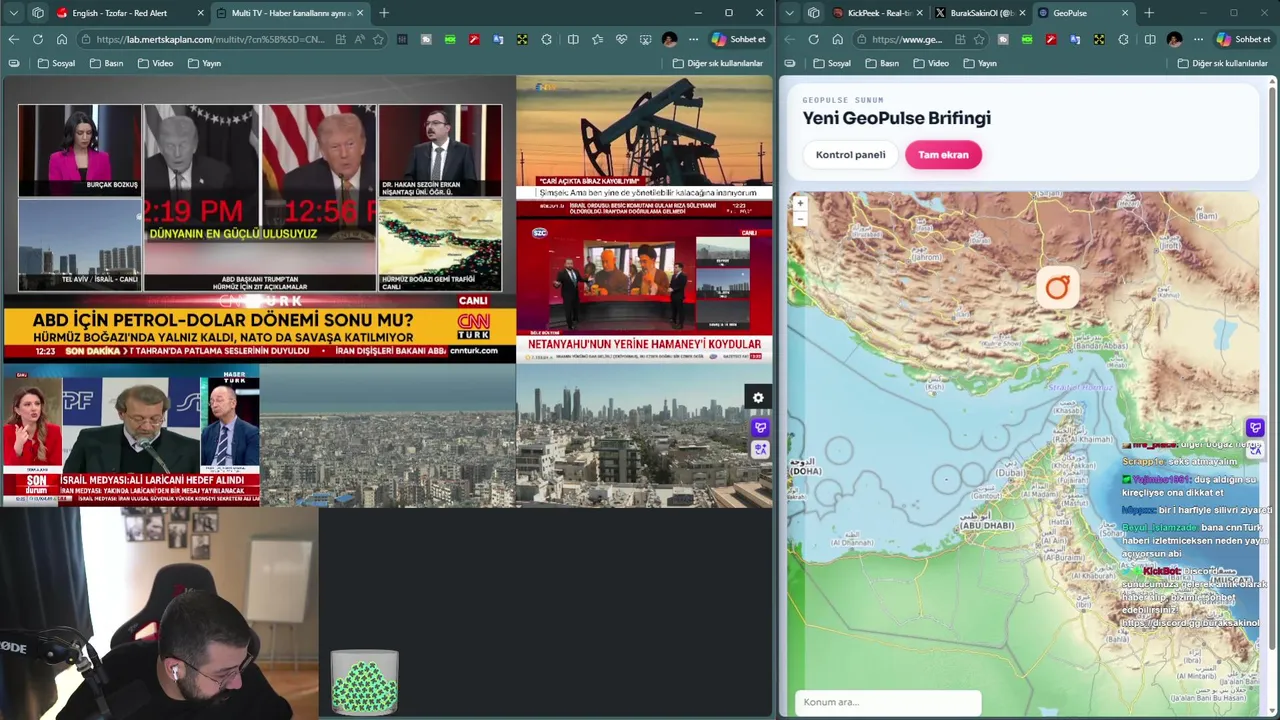
Task: Select the Haber Türk Son Durum stream
Action: tap(131, 436)
